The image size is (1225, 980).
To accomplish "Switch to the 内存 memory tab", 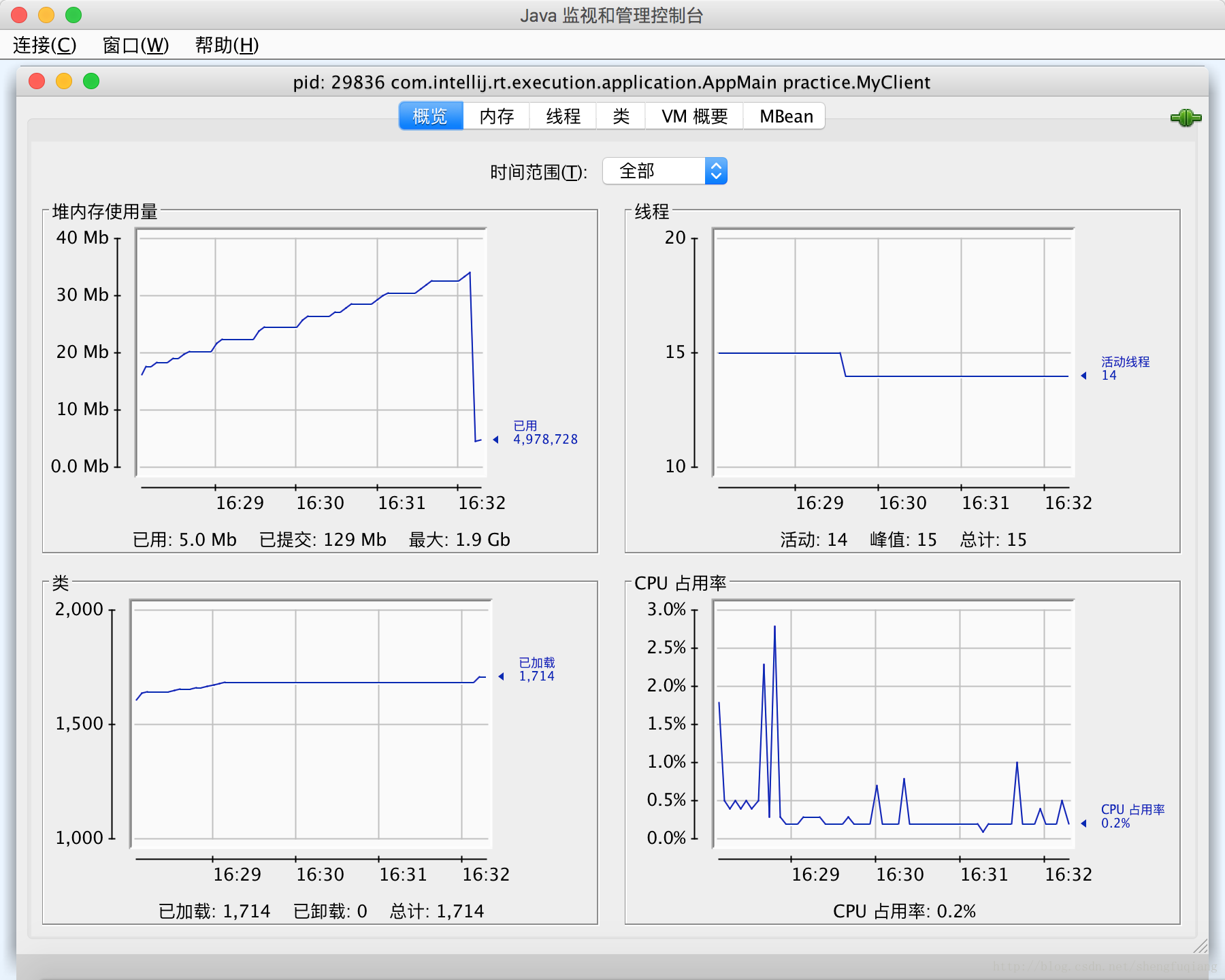I will [496, 116].
